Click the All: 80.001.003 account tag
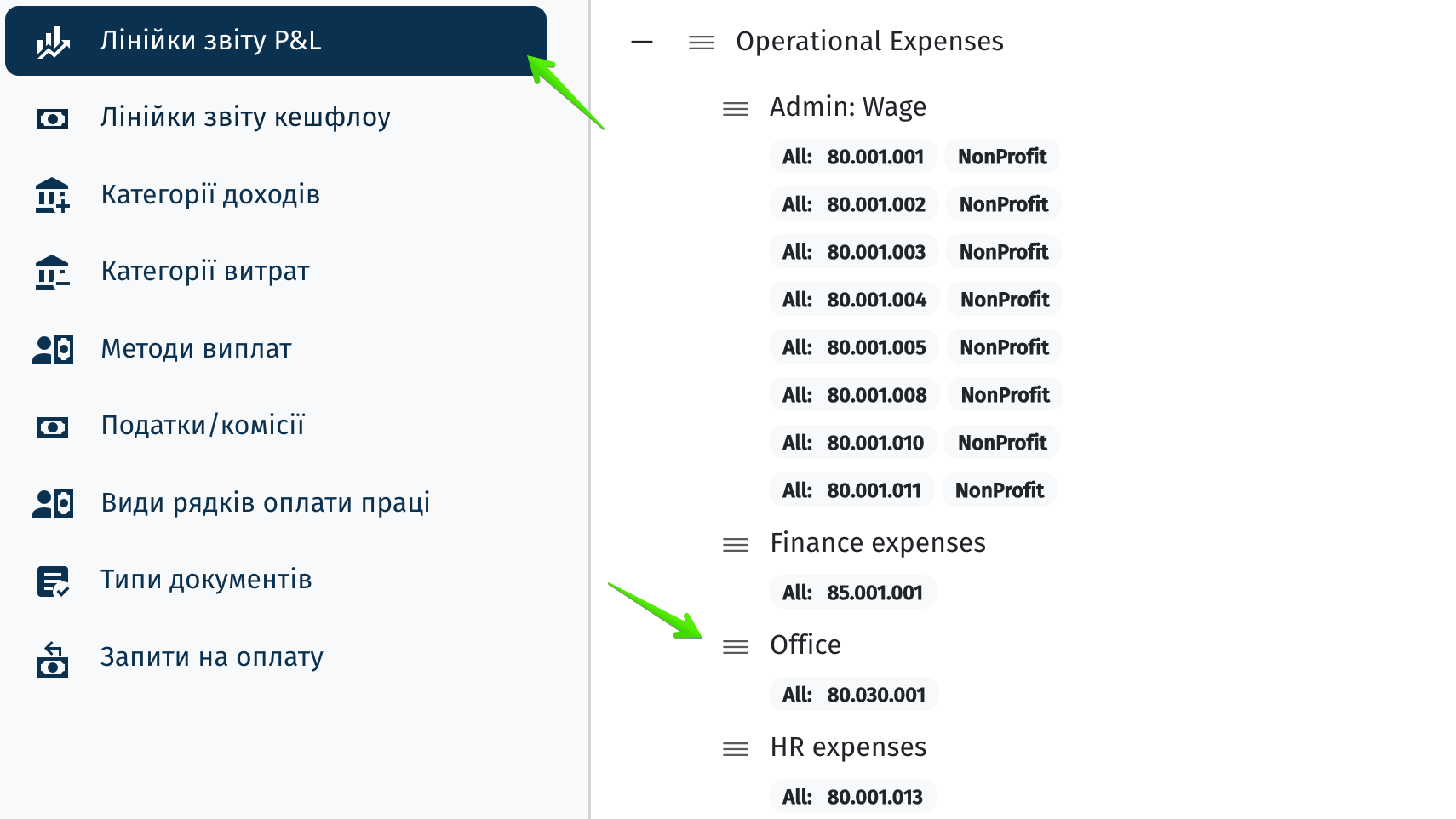1456x819 pixels. (854, 252)
